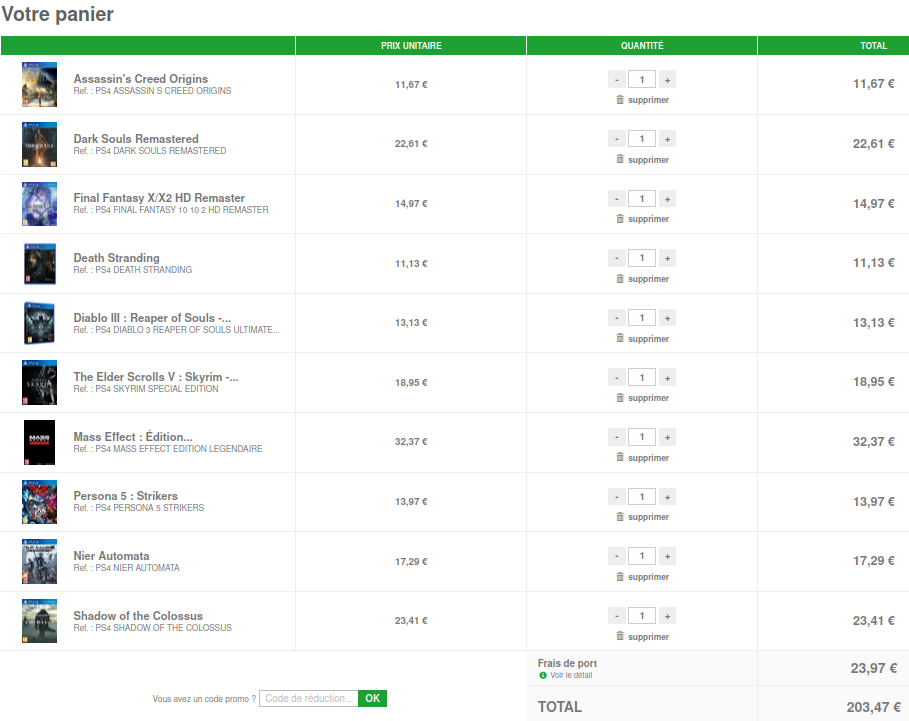The height and width of the screenshot is (721, 909).
Task: Decrease quantity of Death Stranding
Action: pyautogui.click(x=617, y=258)
